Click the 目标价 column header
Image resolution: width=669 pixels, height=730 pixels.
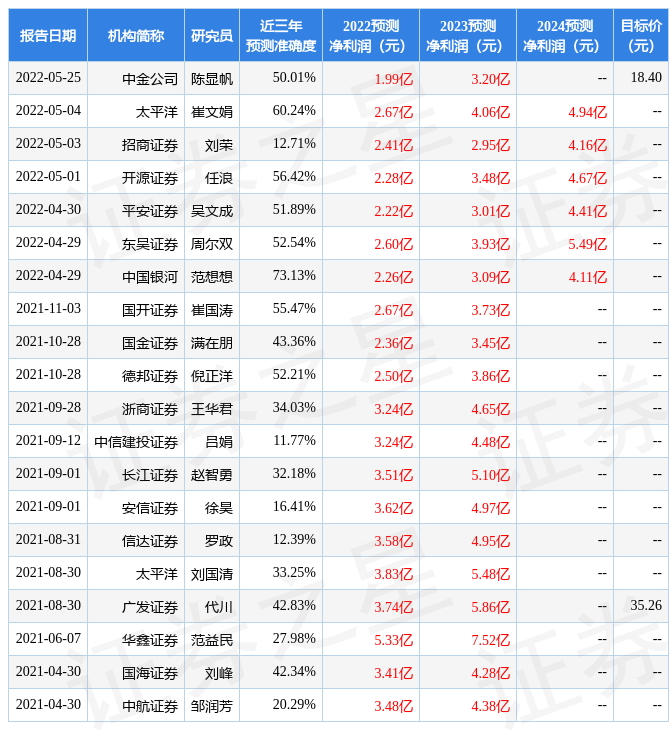(x=641, y=35)
